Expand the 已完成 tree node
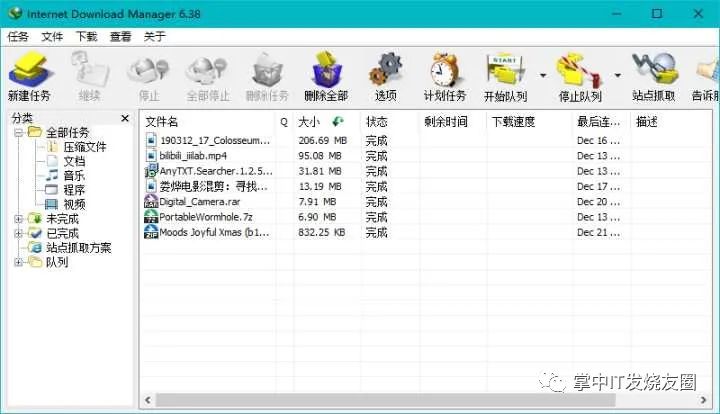 [x=19, y=233]
